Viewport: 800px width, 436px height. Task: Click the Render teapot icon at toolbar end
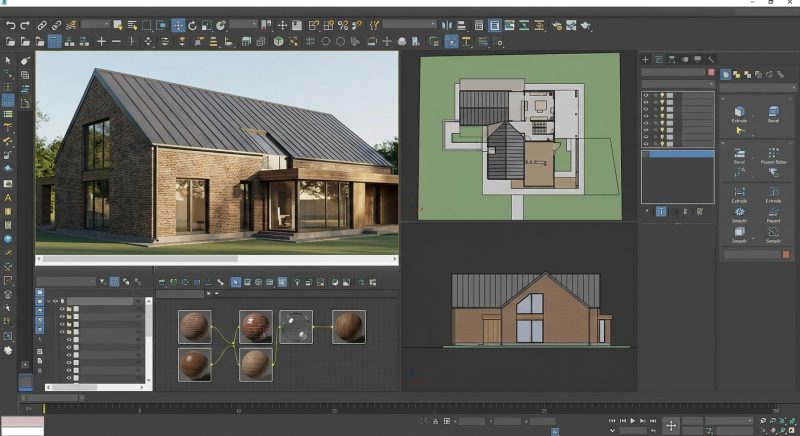click(585, 25)
